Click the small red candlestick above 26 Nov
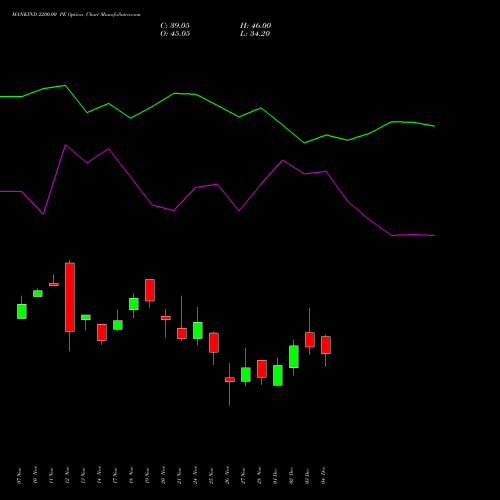 (230, 380)
